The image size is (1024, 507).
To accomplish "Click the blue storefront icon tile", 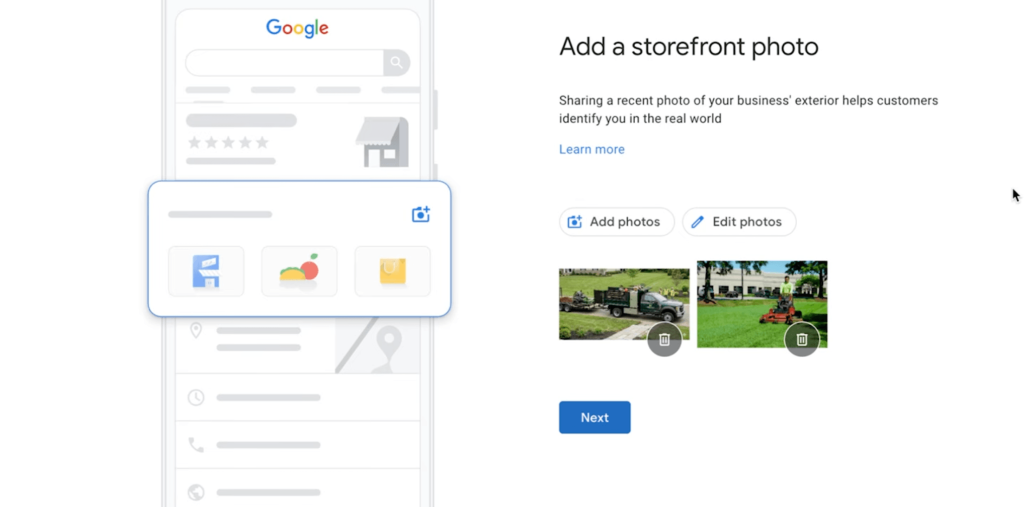I will click(x=206, y=271).
